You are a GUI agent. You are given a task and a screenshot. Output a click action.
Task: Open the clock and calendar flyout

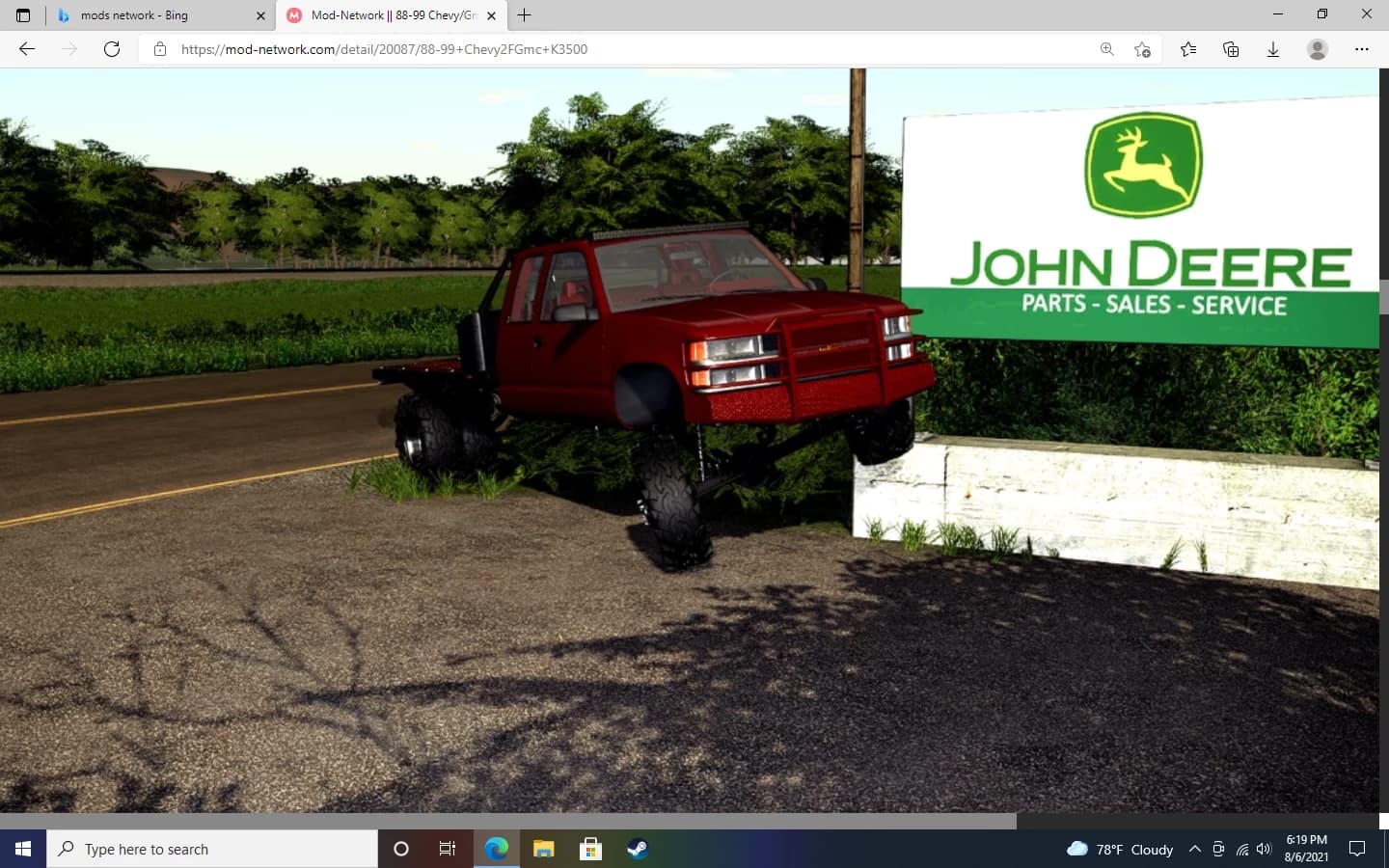(1306, 849)
